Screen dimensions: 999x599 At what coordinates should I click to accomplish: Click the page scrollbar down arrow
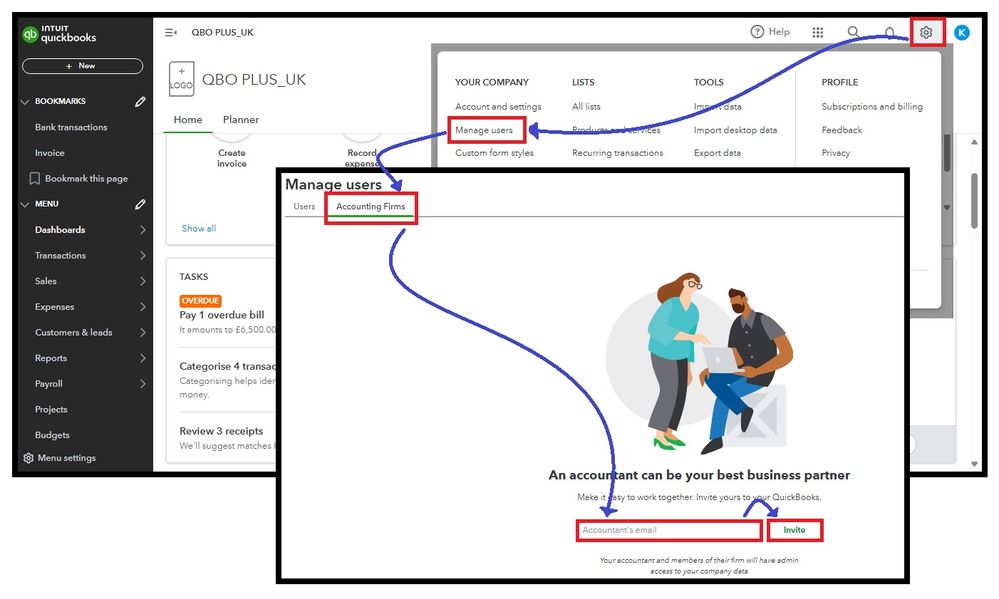(x=974, y=464)
